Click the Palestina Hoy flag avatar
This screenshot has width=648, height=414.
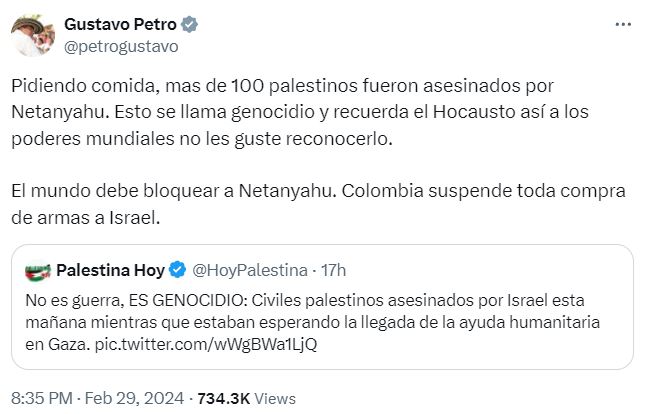[37, 270]
